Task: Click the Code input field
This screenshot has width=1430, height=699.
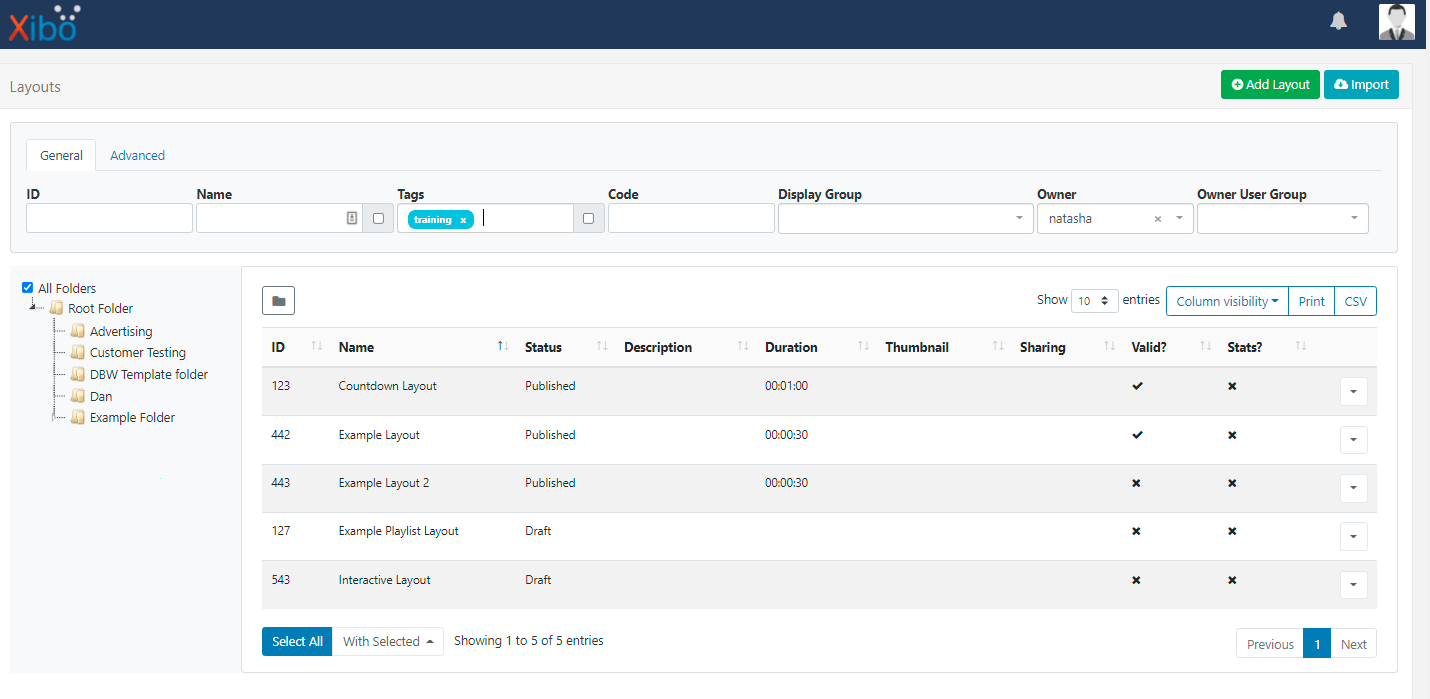Action: [690, 218]
